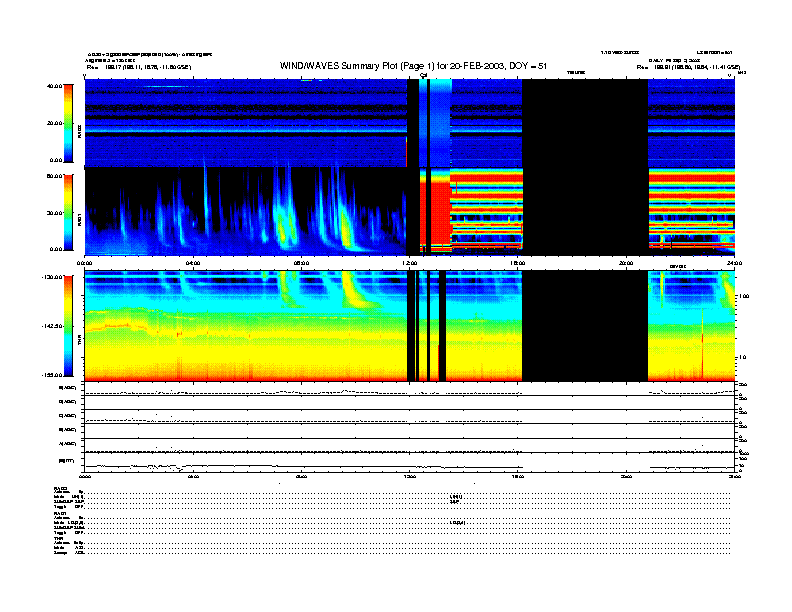Click the 10 label on TNR right axis
The height and width of the screenshot is (612, 792).
742,358
